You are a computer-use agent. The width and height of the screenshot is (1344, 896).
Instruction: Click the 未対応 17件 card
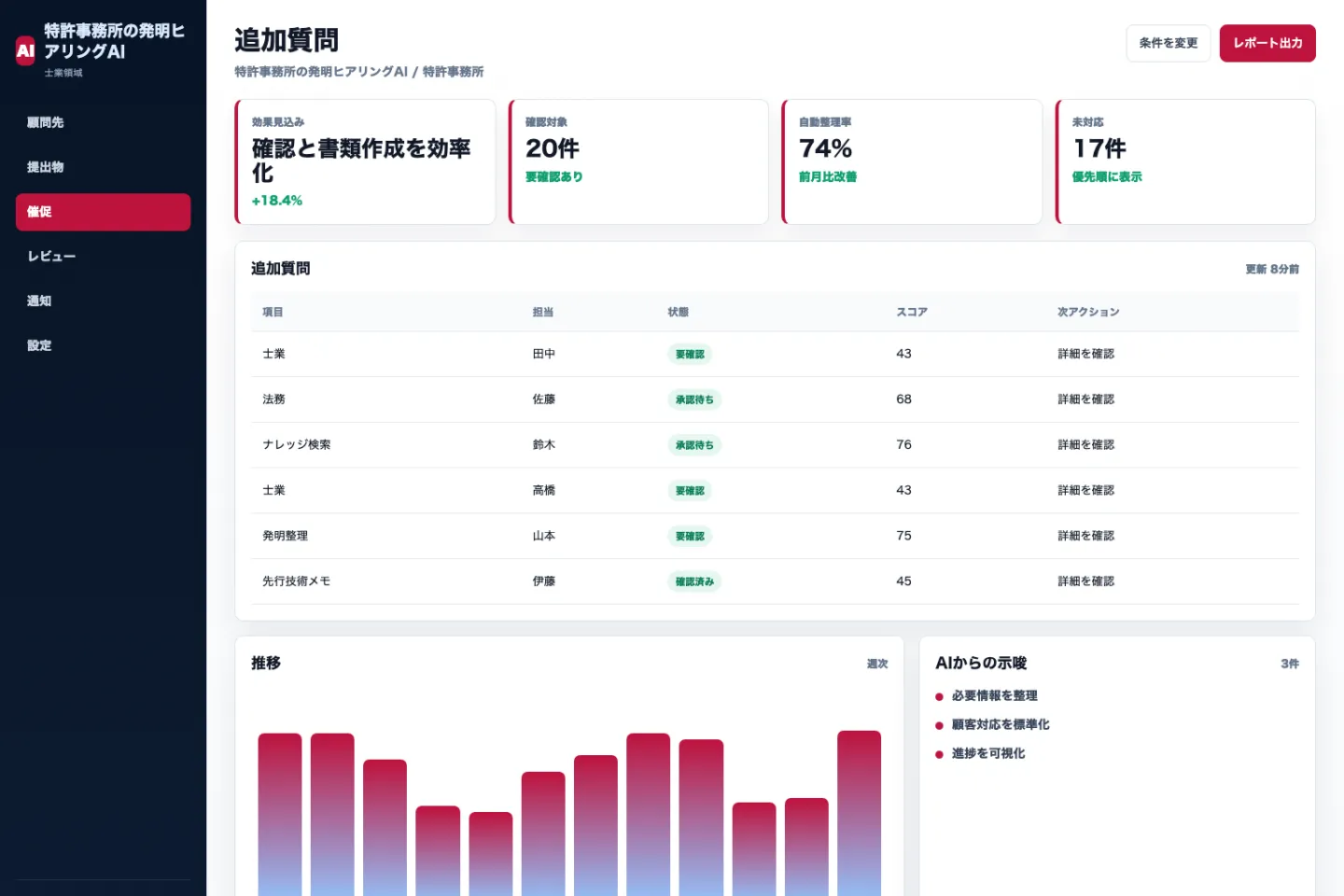pos(1185,161)
